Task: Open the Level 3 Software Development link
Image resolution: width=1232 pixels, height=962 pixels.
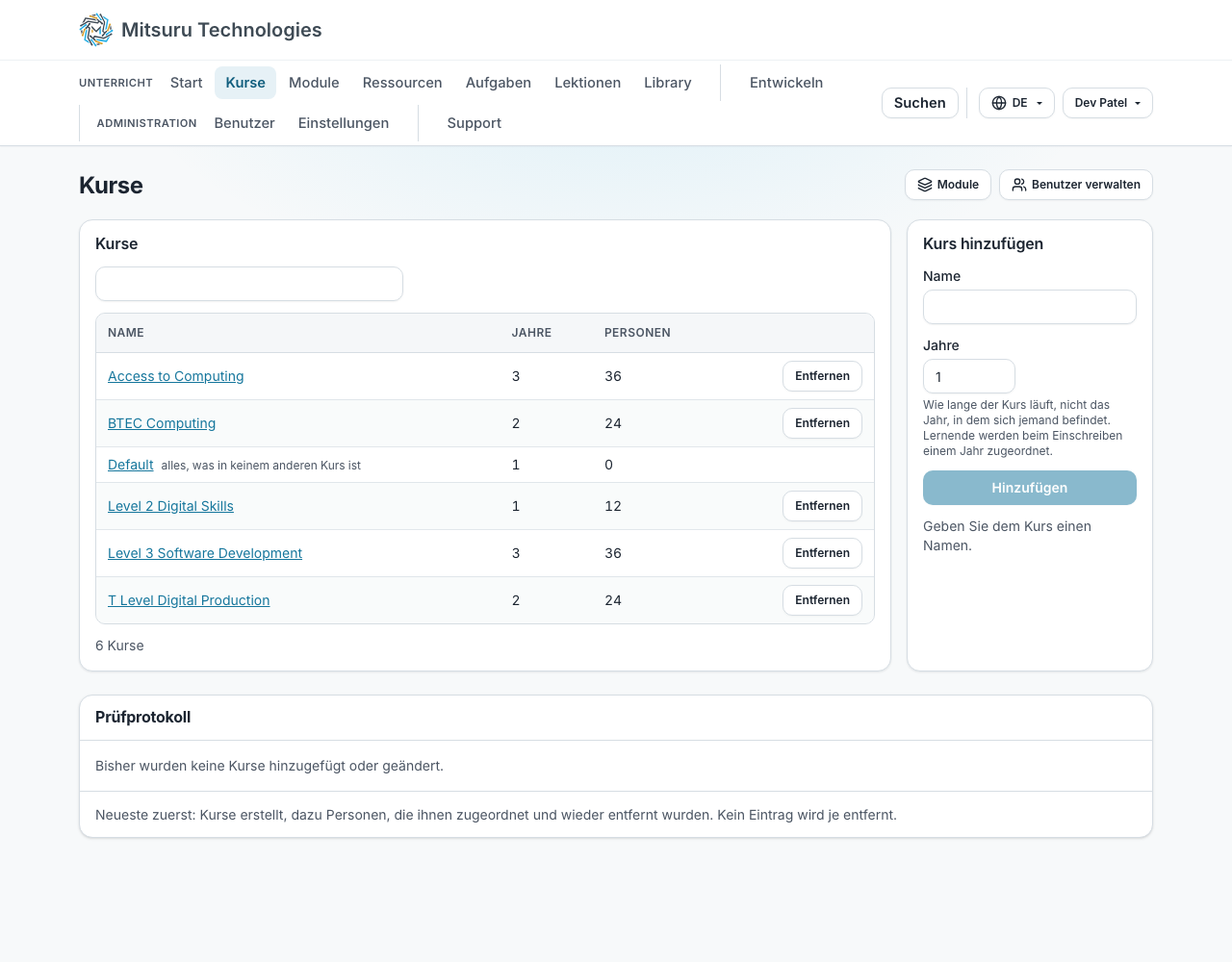Action: 205,553
